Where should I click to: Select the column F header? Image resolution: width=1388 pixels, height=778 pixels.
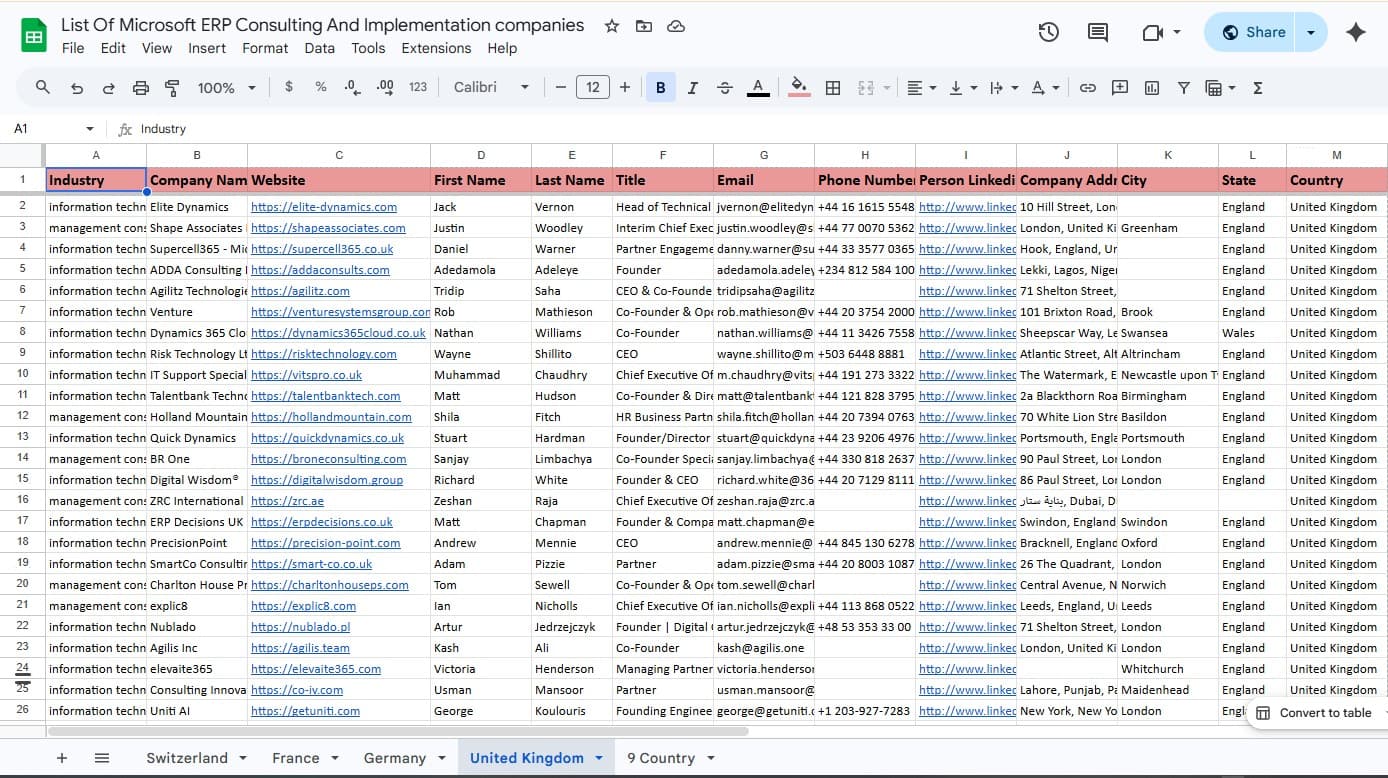pos(663,155)
